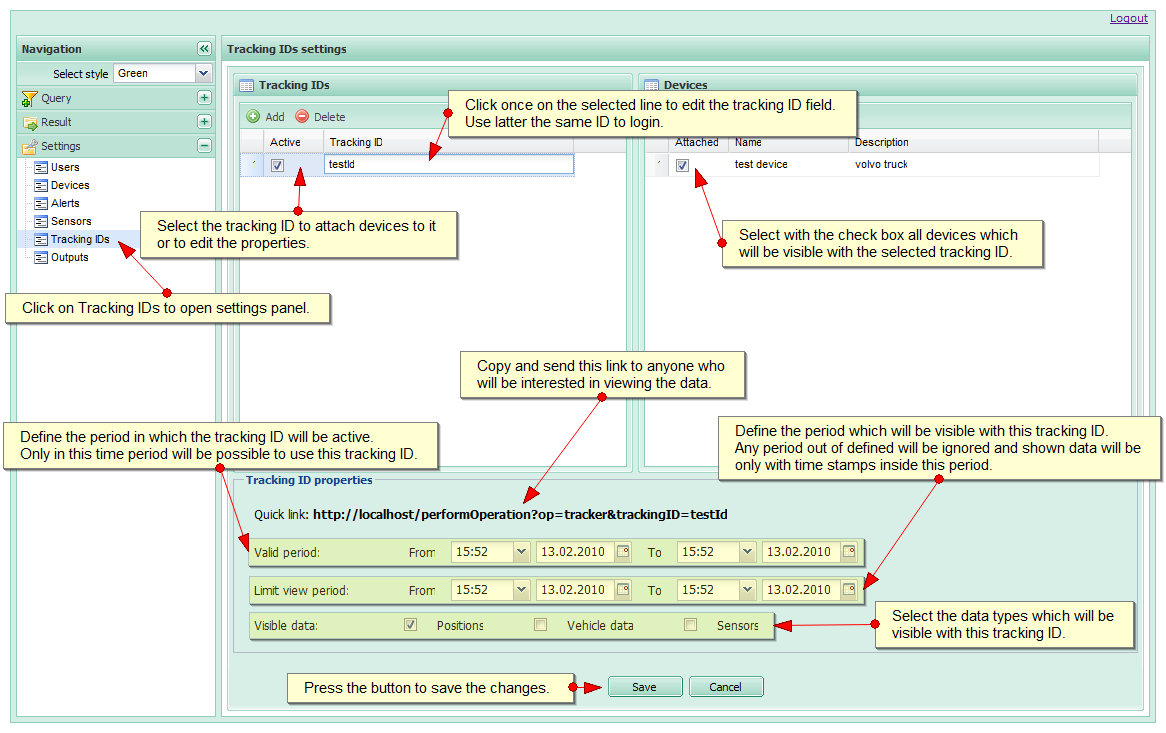1166x733 pixels.
Task: Click the Description column header
Action: 973,142
